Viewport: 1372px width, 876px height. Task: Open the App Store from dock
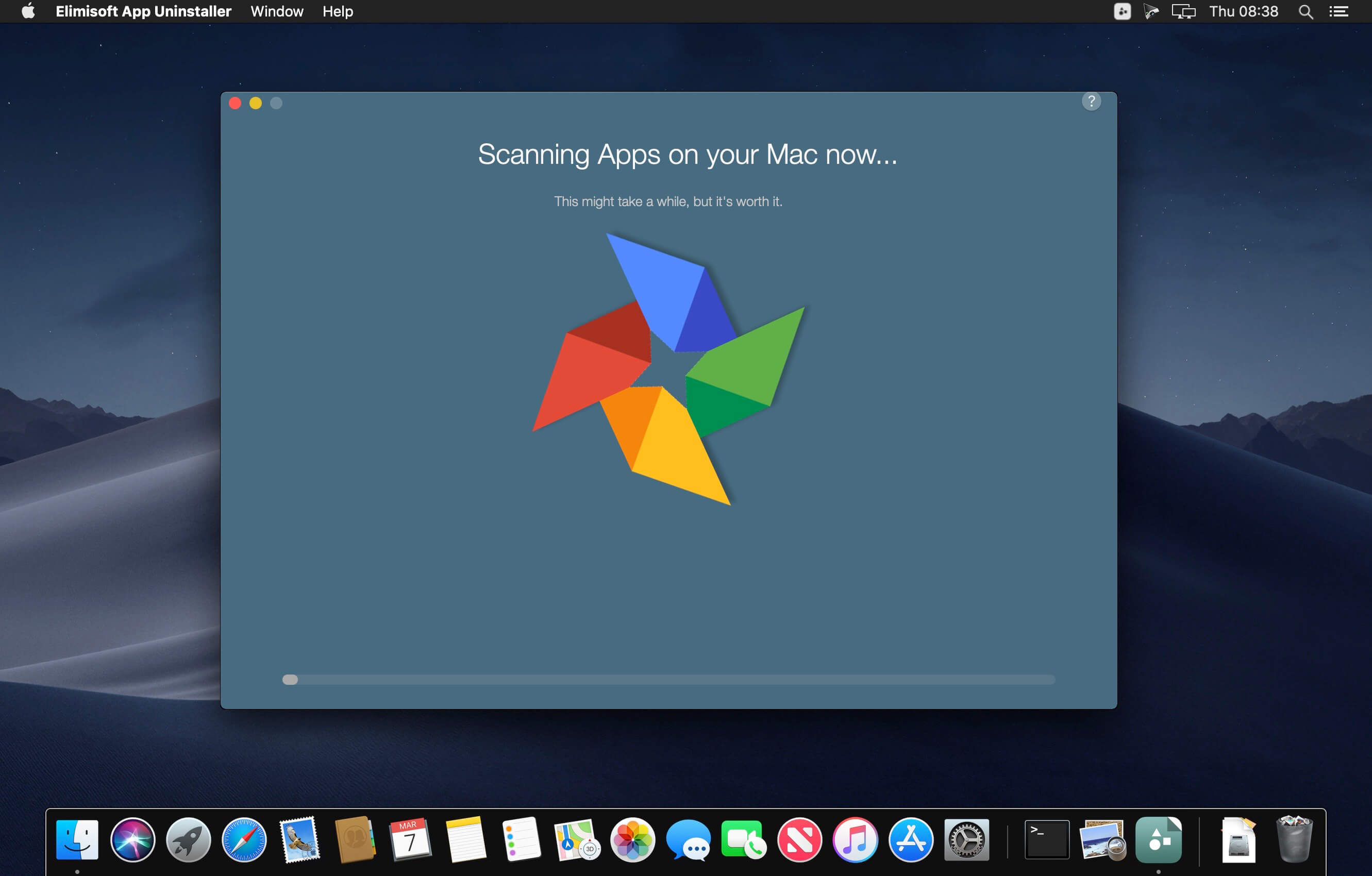[x=911, y=839]
